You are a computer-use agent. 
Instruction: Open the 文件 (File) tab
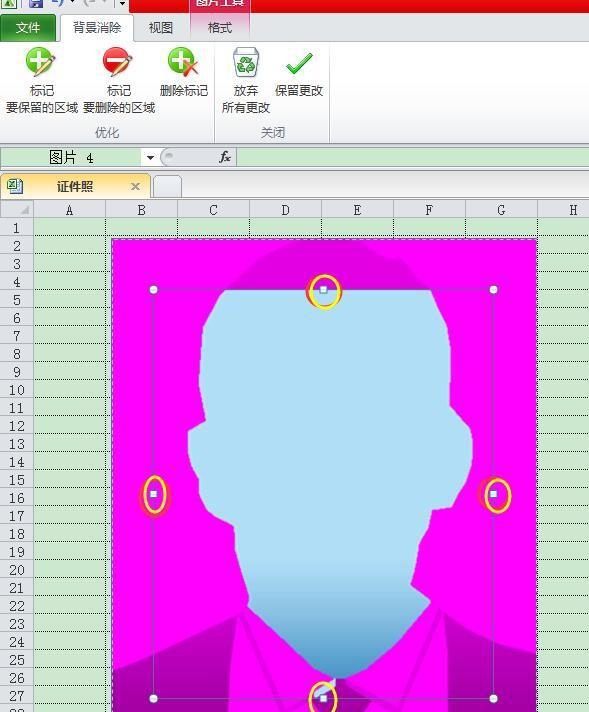28,28
